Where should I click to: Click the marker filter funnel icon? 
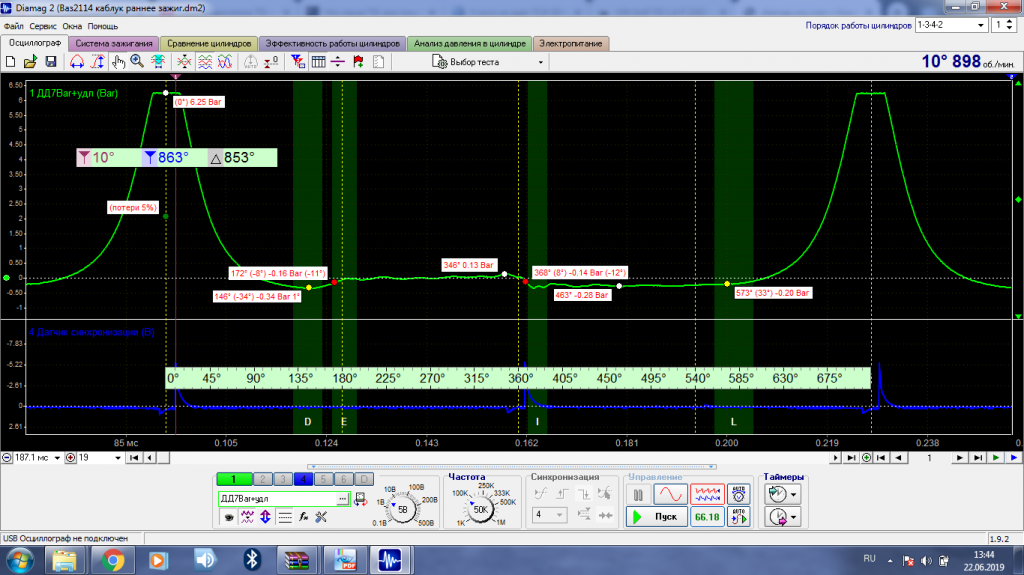(298, 62)
